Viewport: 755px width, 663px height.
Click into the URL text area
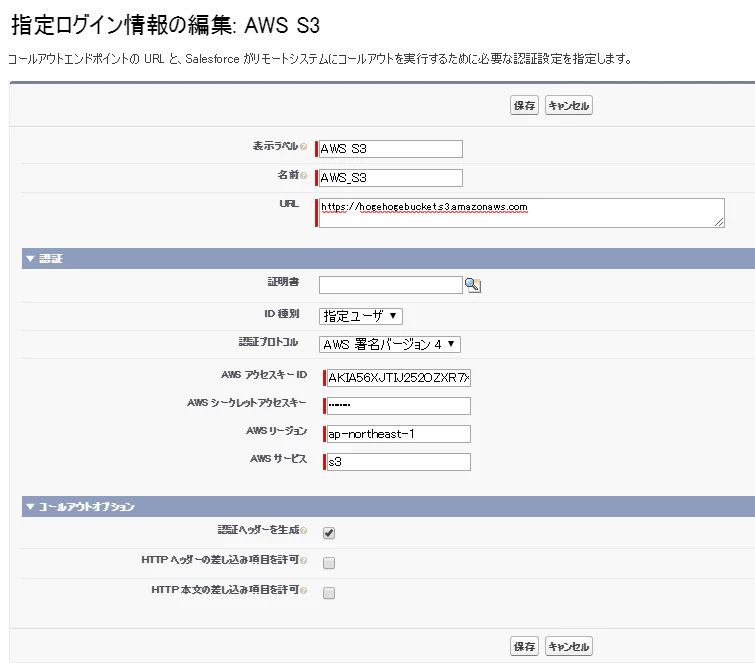click(521, 213)
